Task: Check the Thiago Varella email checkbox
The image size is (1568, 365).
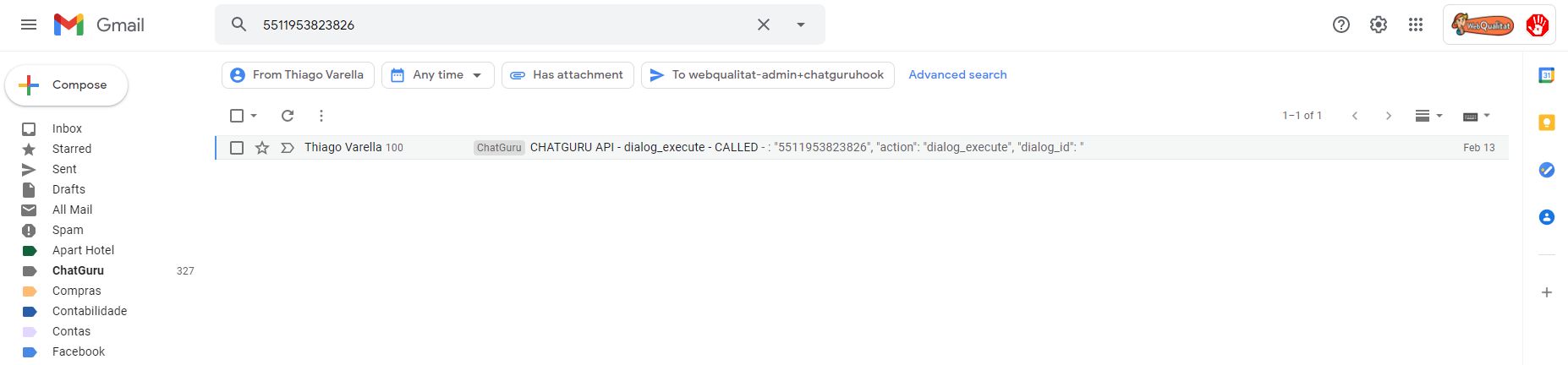Action: [237, 148]
